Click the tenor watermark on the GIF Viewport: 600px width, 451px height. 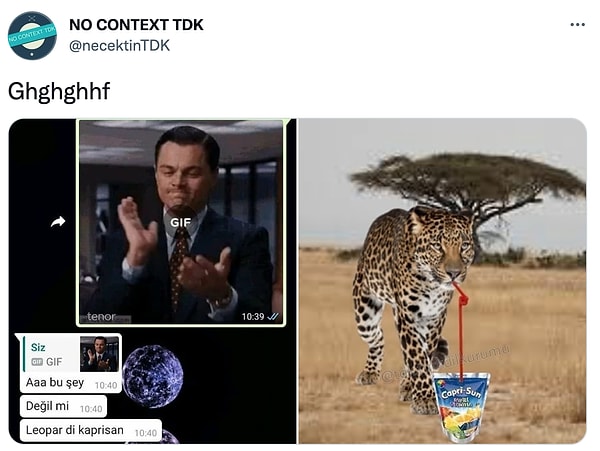pos(101,317)
